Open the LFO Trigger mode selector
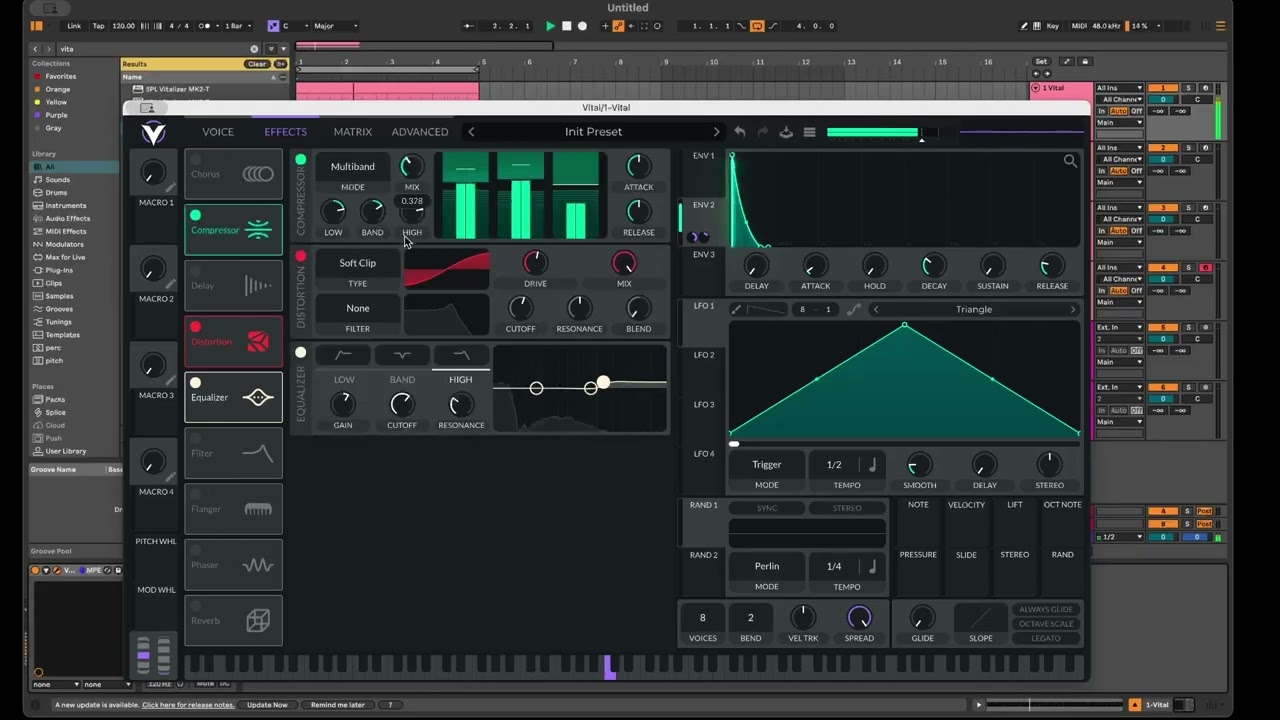 point(767,465)
